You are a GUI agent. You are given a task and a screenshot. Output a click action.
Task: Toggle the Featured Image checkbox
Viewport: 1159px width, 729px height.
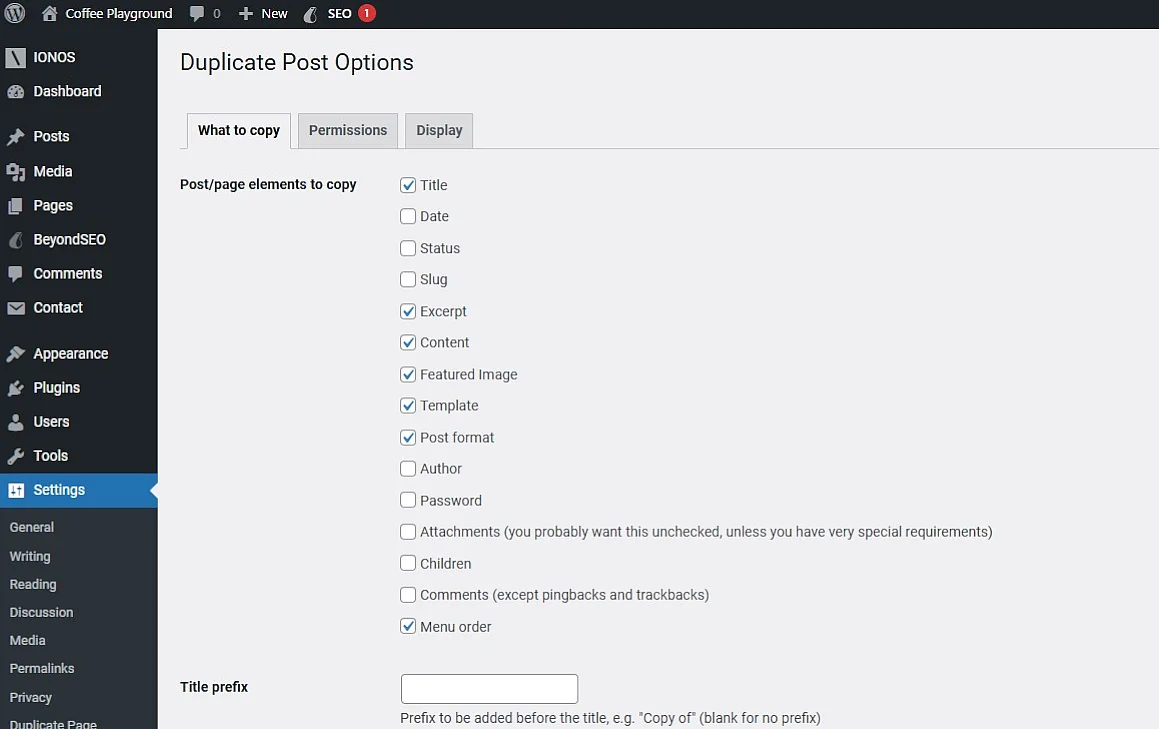[x=408, y=374]
